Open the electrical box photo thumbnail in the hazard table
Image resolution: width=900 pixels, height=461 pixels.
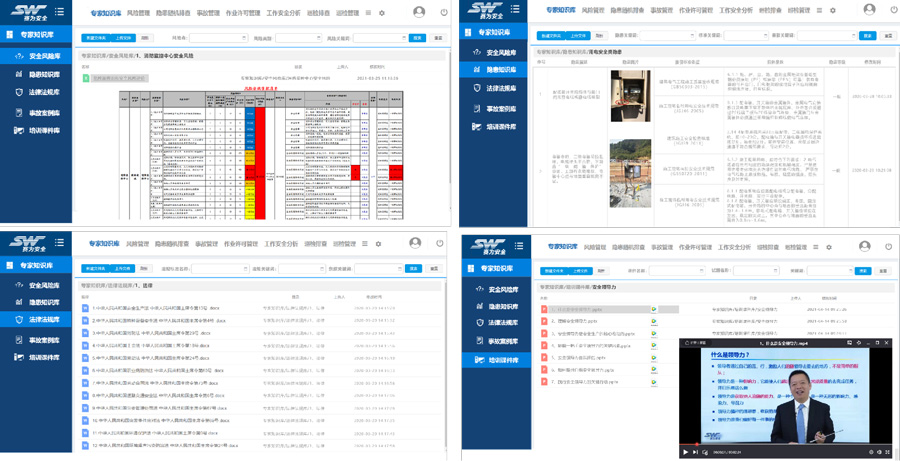tap(630, 95)
